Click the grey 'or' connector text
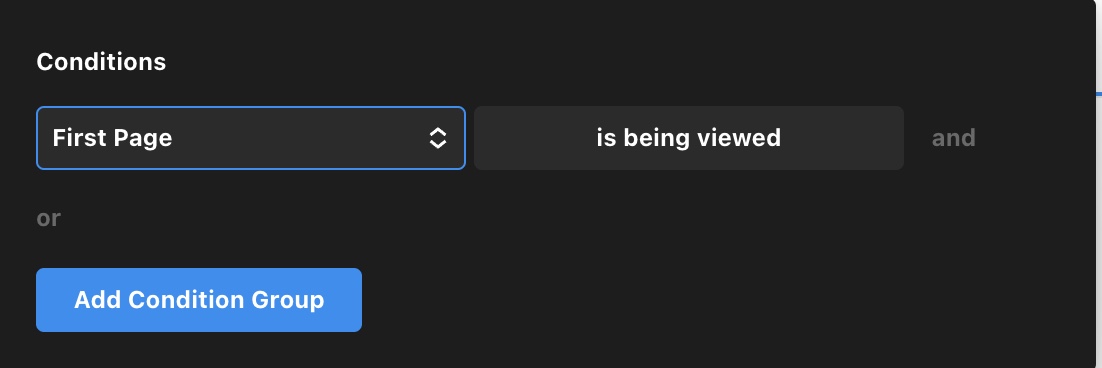The image size is (1102, 368). pyautogui.click(x=48, y=218)
